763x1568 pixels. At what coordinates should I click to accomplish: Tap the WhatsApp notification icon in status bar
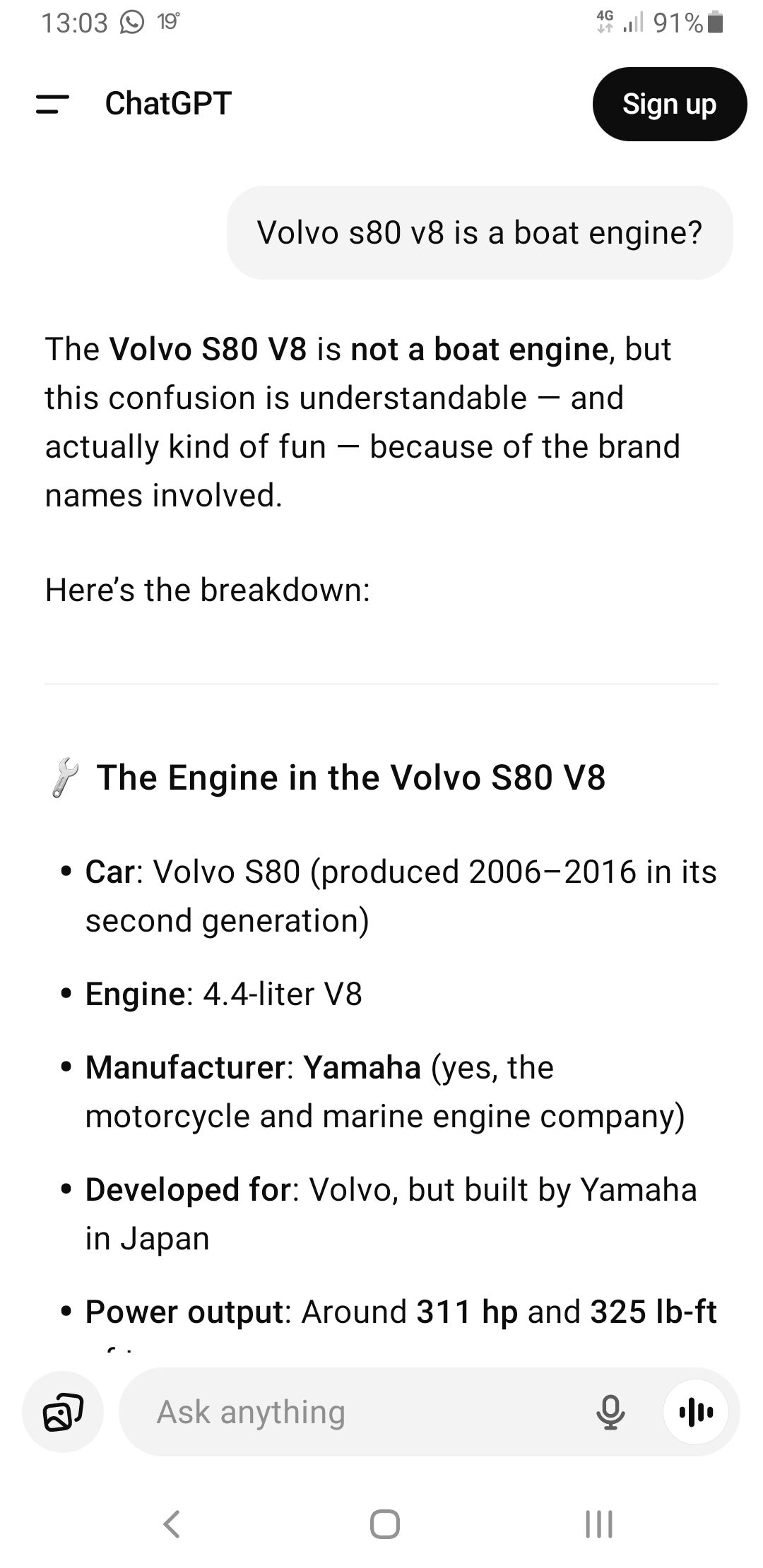point(132,23)
